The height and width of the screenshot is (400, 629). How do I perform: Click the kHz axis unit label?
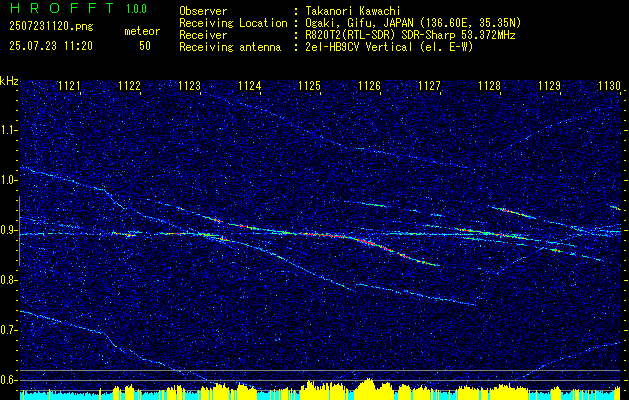9,81
